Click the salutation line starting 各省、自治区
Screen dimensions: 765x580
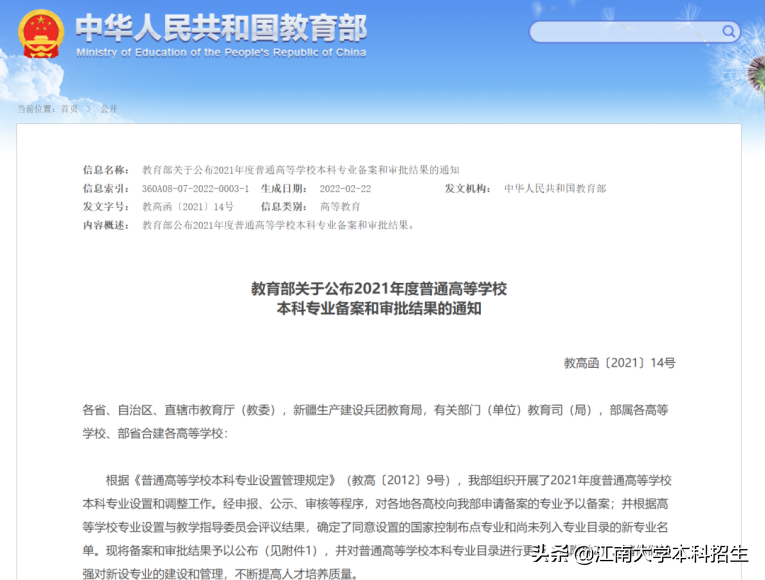tap(375, 410)
